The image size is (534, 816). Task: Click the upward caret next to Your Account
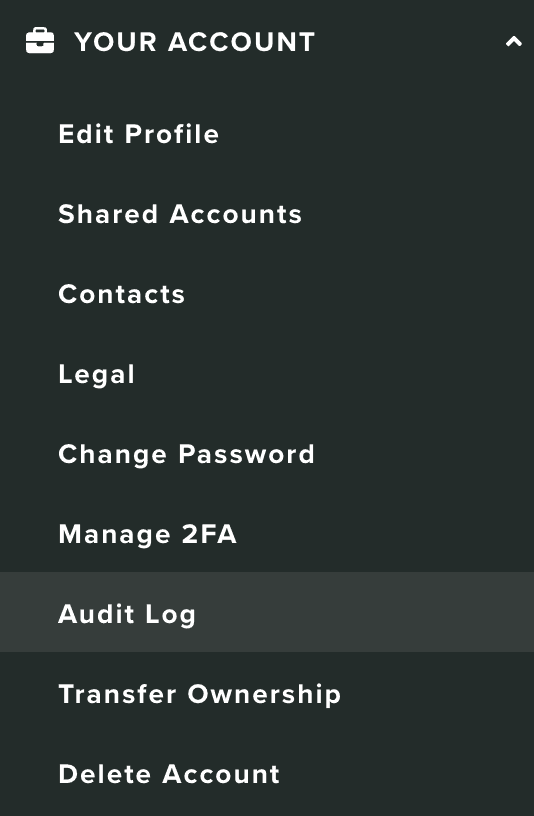pos(514,42)
